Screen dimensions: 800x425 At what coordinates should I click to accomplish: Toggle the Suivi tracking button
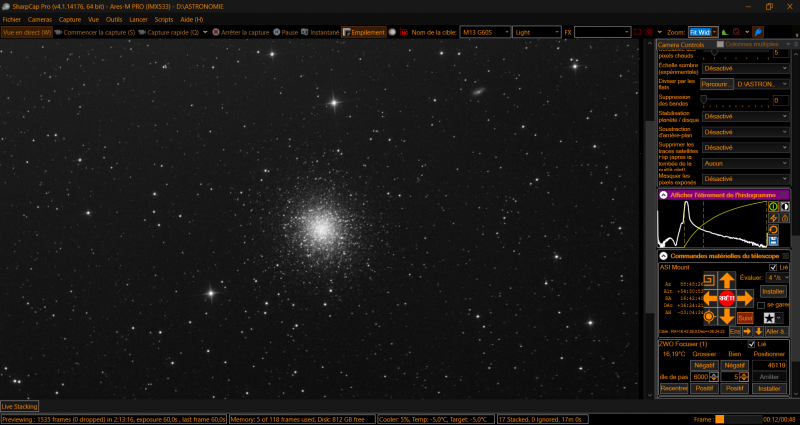[x=745, y=318]
